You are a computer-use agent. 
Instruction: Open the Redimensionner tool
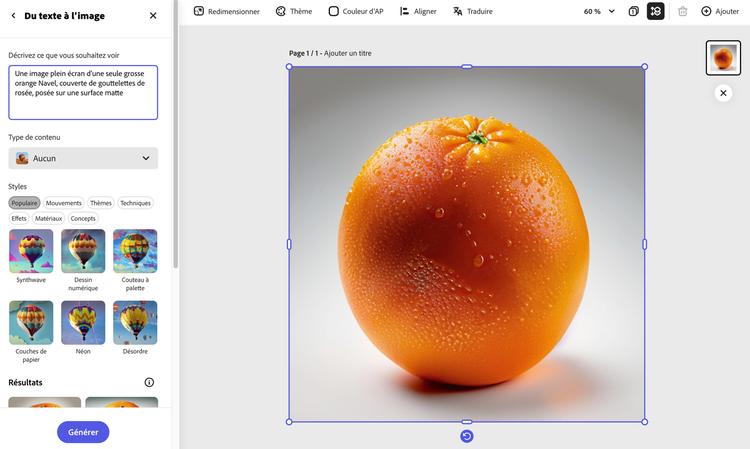tap(227, 11)
